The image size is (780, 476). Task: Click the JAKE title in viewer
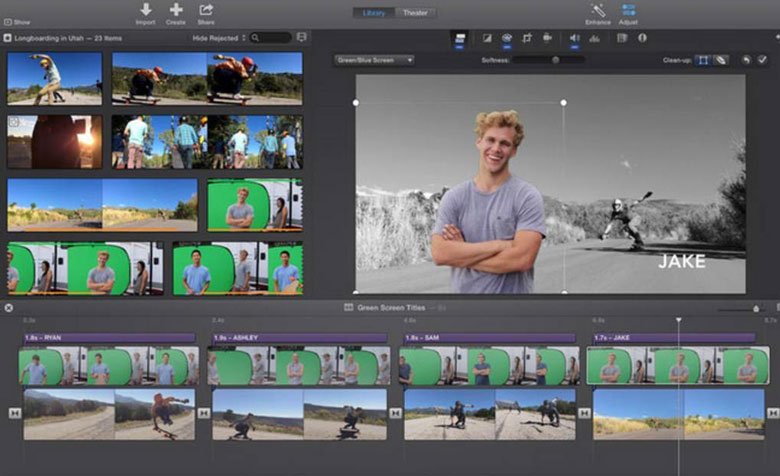682,262
